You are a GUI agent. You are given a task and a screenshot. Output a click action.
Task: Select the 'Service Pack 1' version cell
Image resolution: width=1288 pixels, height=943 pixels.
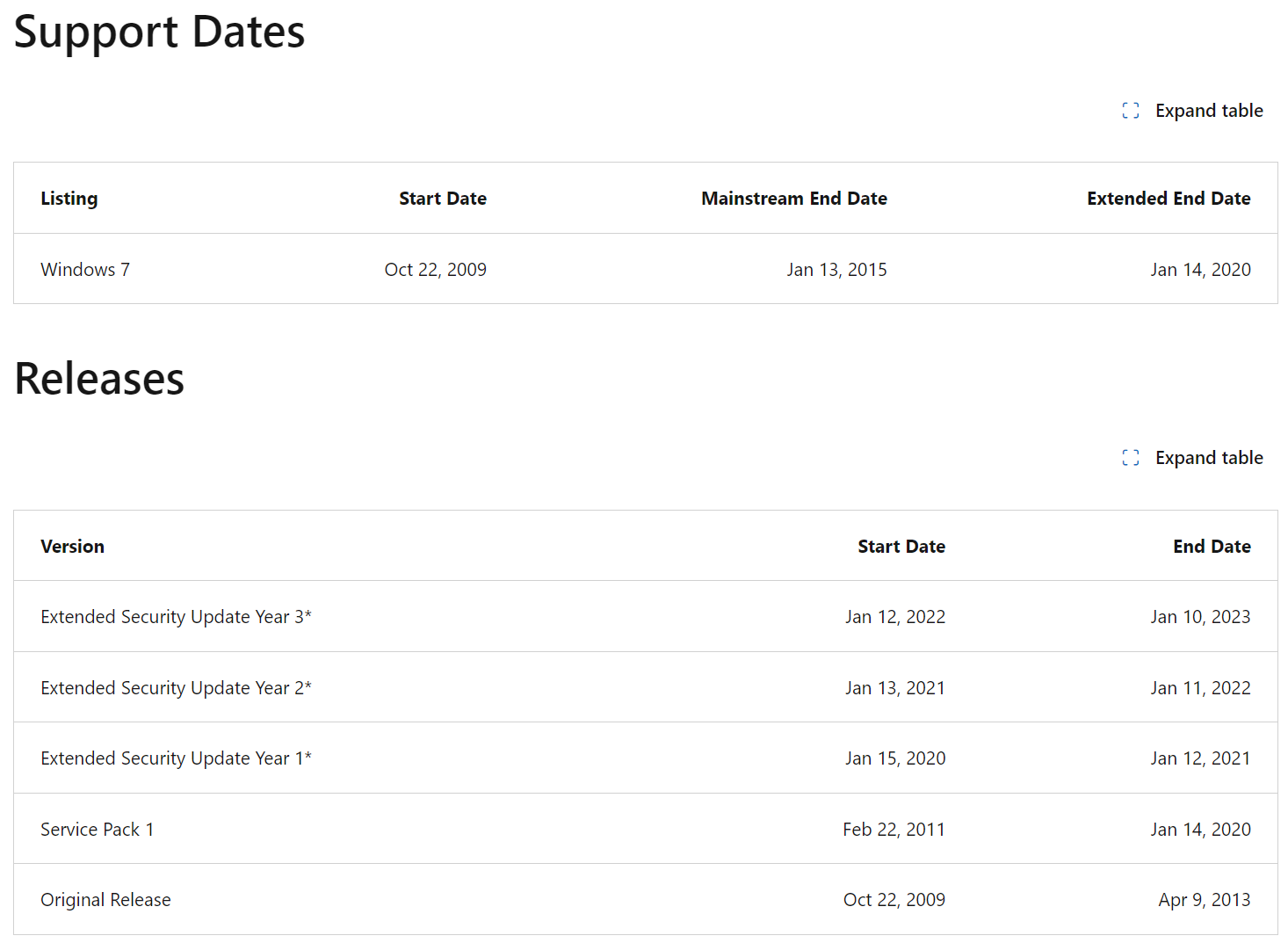coord(98,830)
